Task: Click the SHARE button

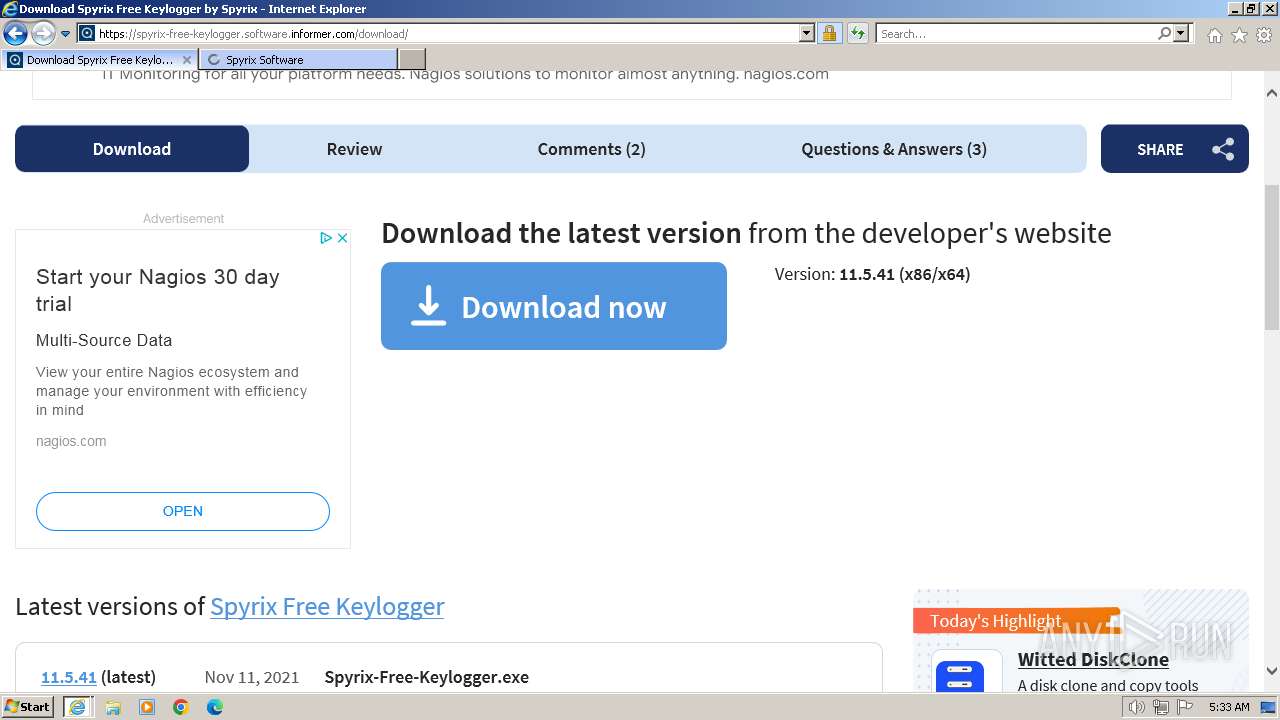Action: [1175, 149]
